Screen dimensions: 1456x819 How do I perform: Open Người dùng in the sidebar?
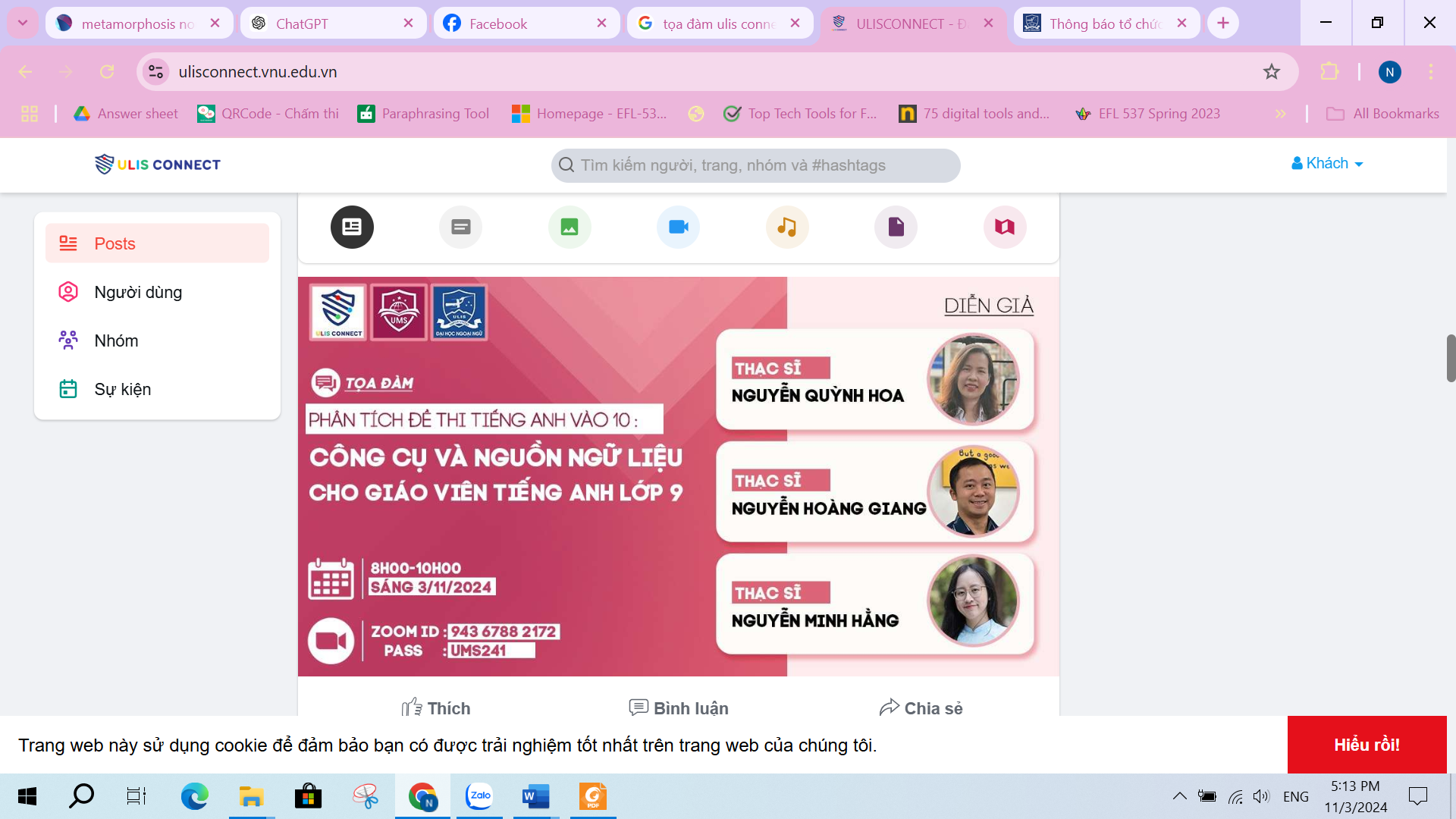click(157, 292)
